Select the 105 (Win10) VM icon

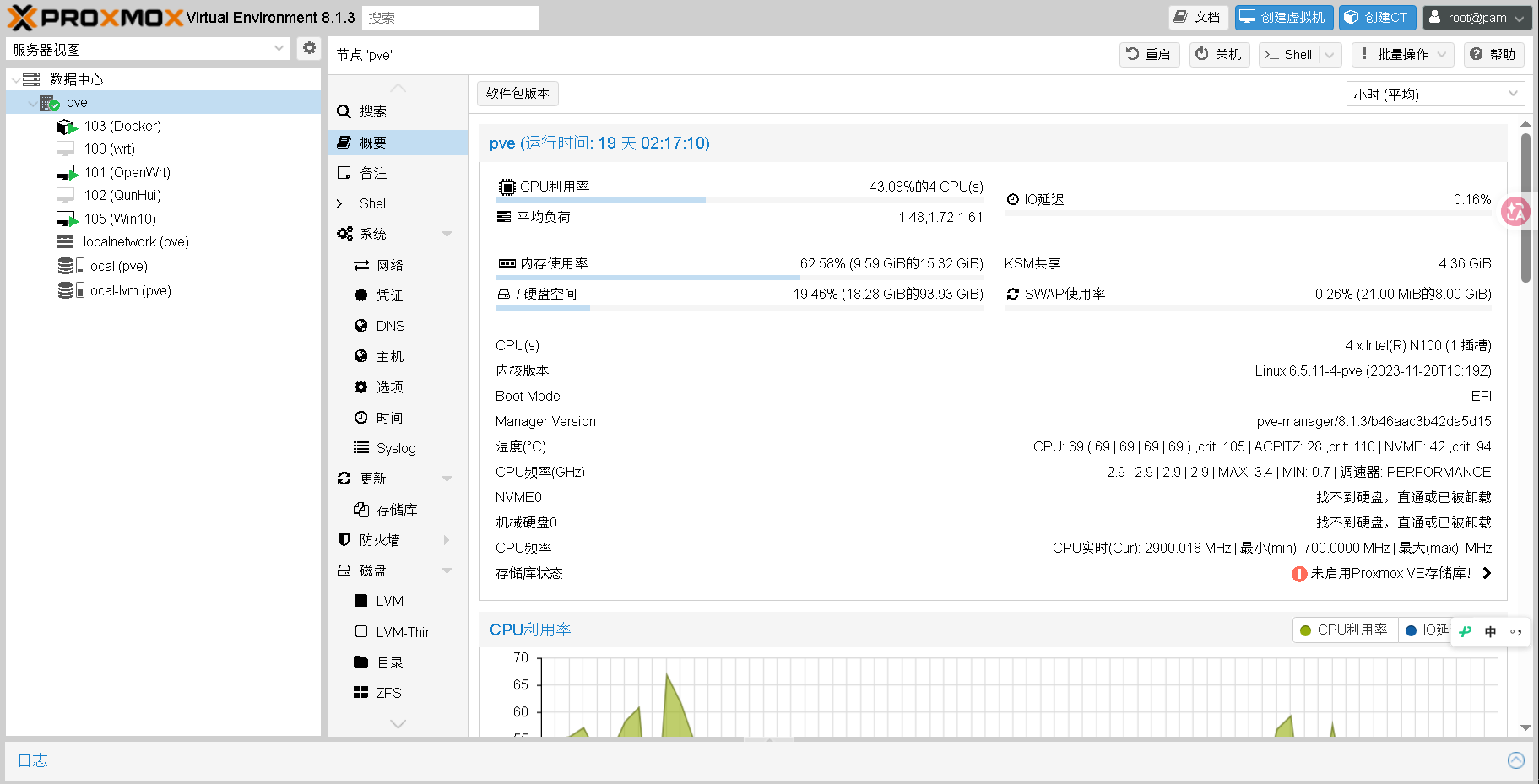[x=67, y=219]
